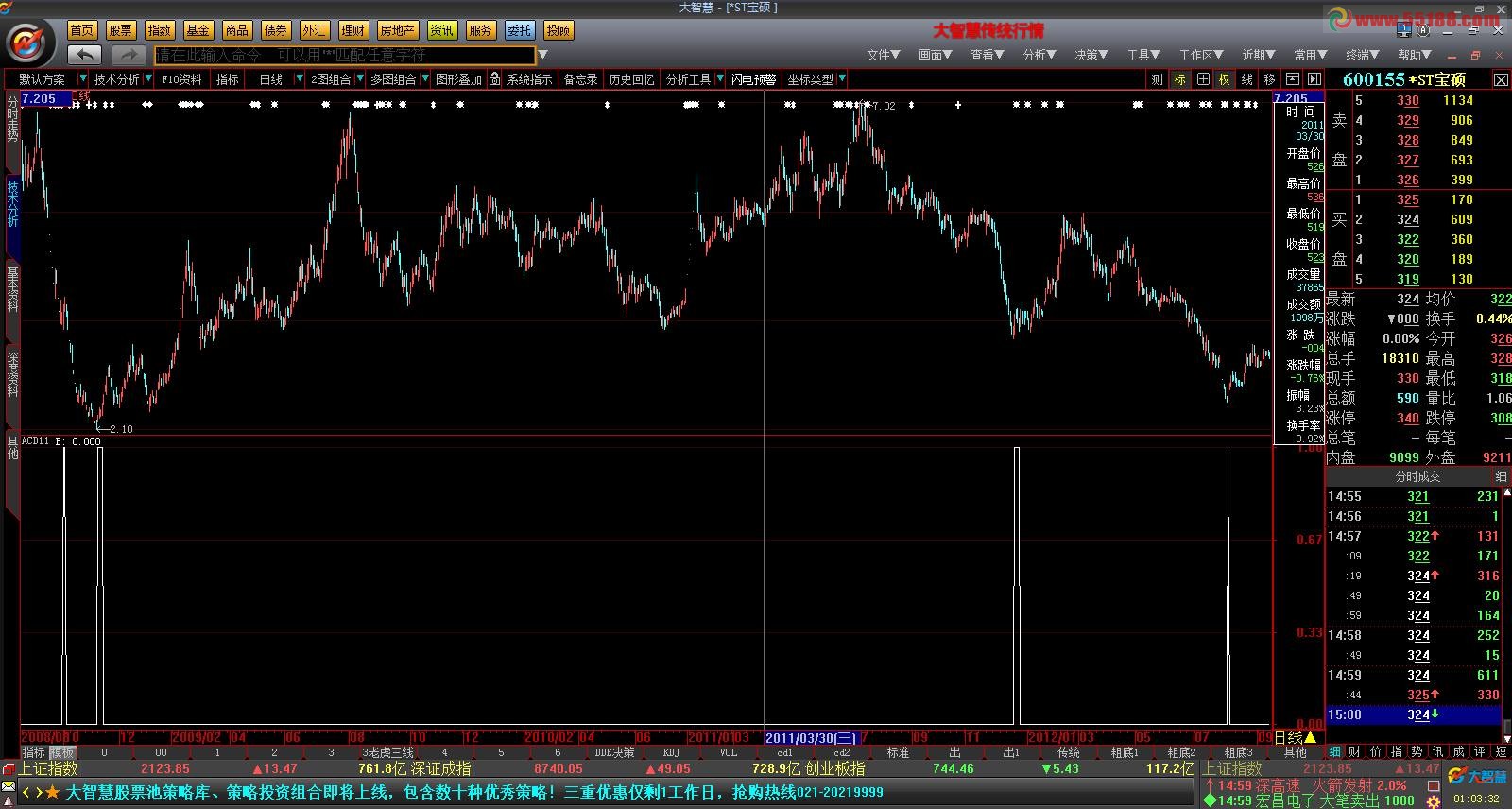
Task: Click the left chevron in the news ticker
Action: pos(26,792)
